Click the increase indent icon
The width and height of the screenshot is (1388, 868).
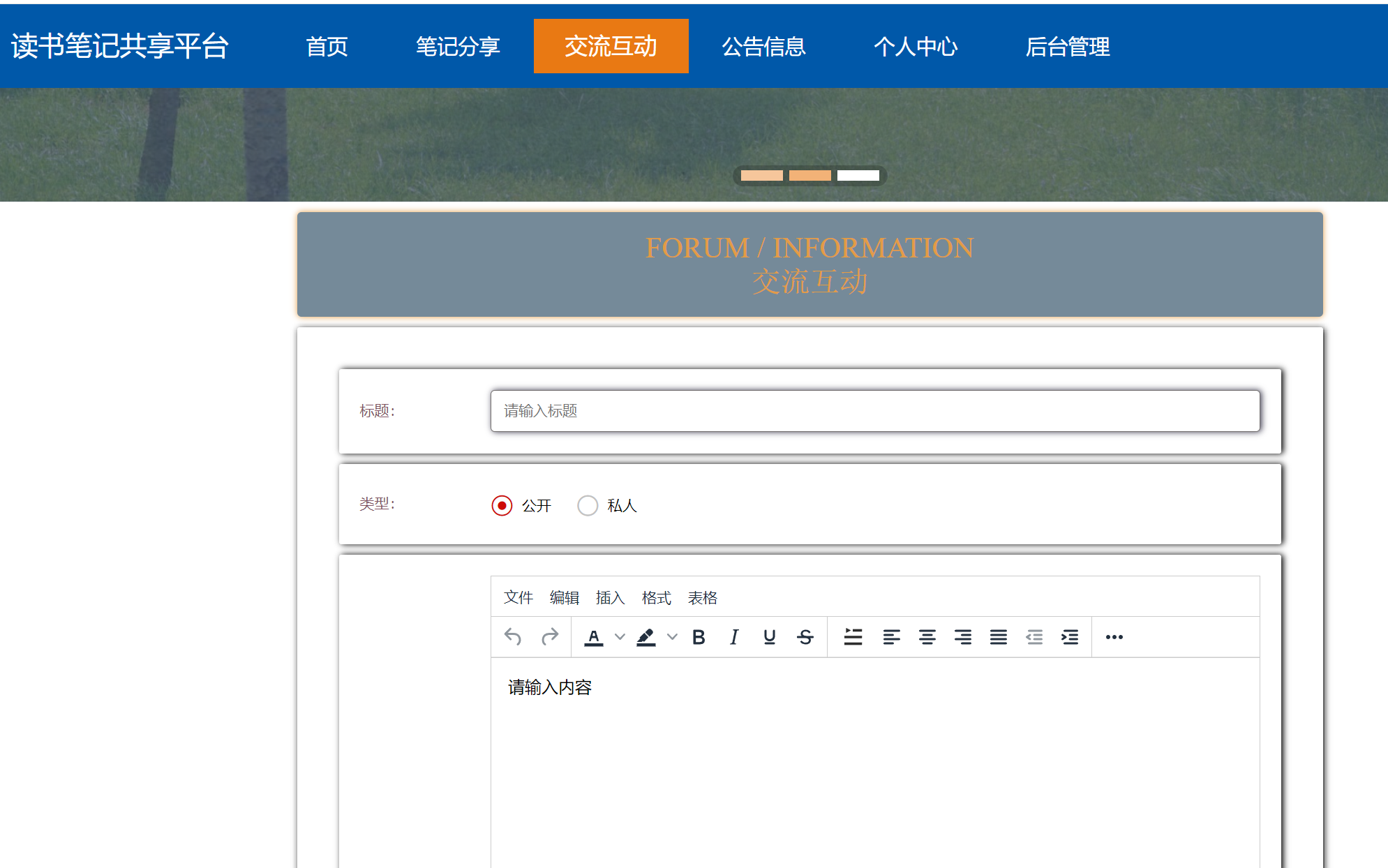click(x=1070, y=636)
